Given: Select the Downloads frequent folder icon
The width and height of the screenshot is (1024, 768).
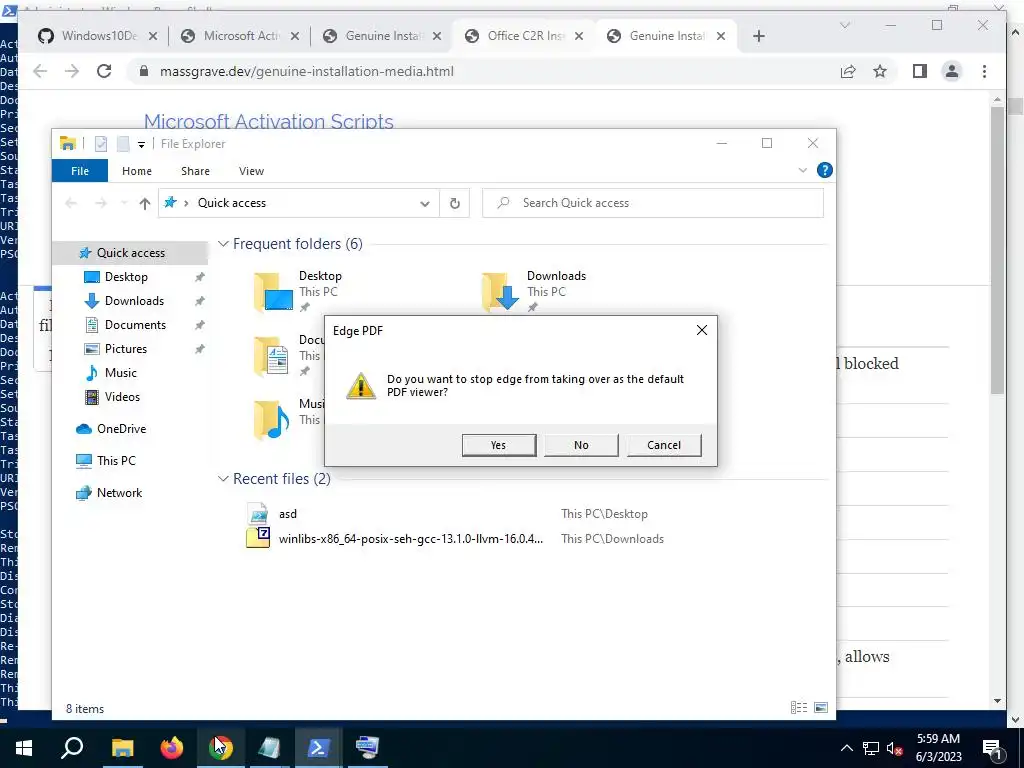Looking at the screenshot, I should 501,291.
